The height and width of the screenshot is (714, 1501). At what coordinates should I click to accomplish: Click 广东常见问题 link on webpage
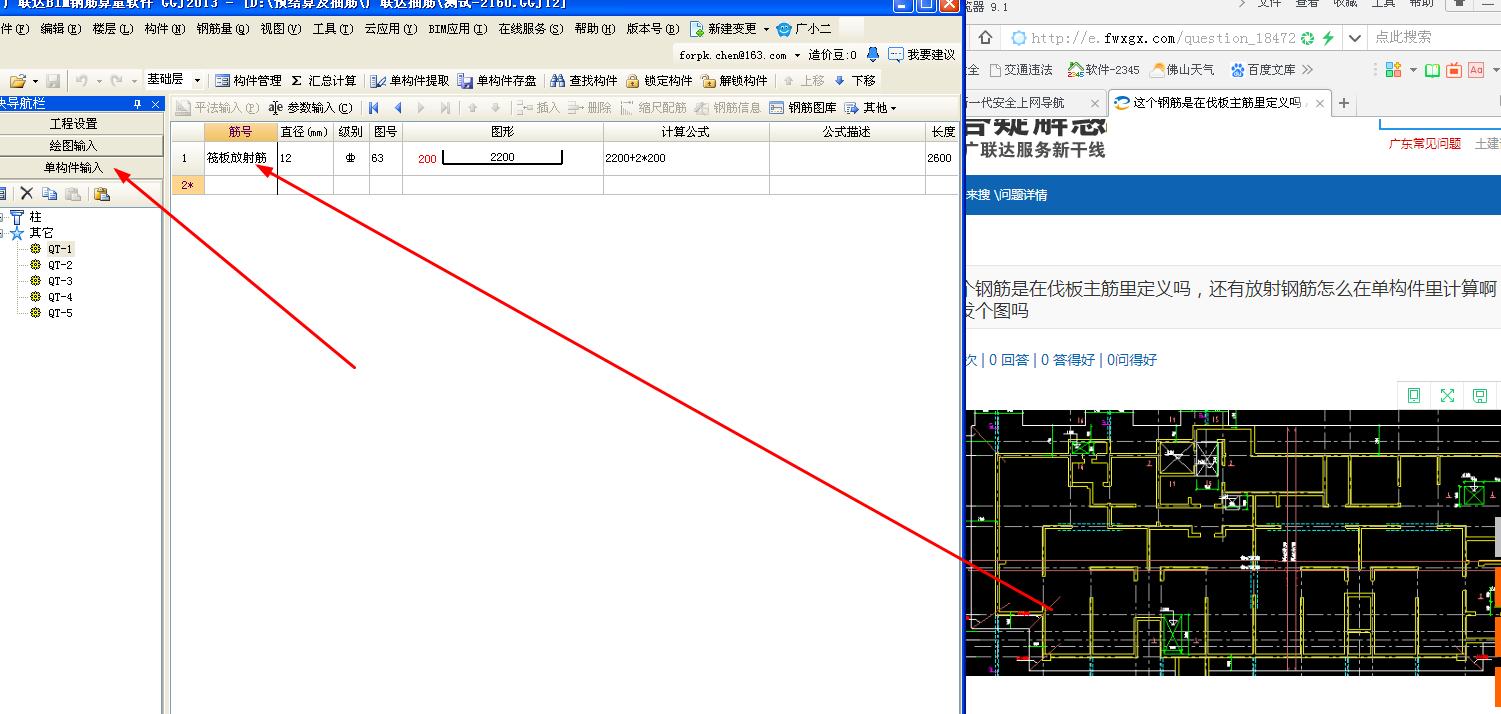coord(1425,144)
